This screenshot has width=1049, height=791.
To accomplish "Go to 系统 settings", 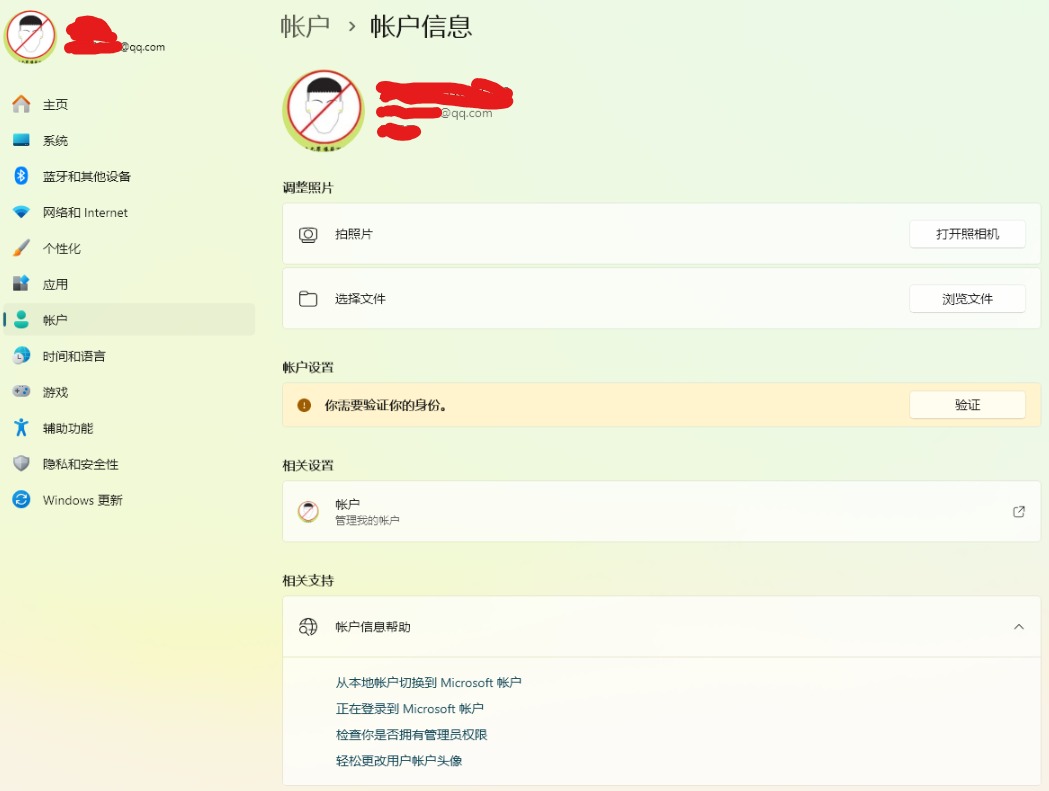I will click(129, 140).
